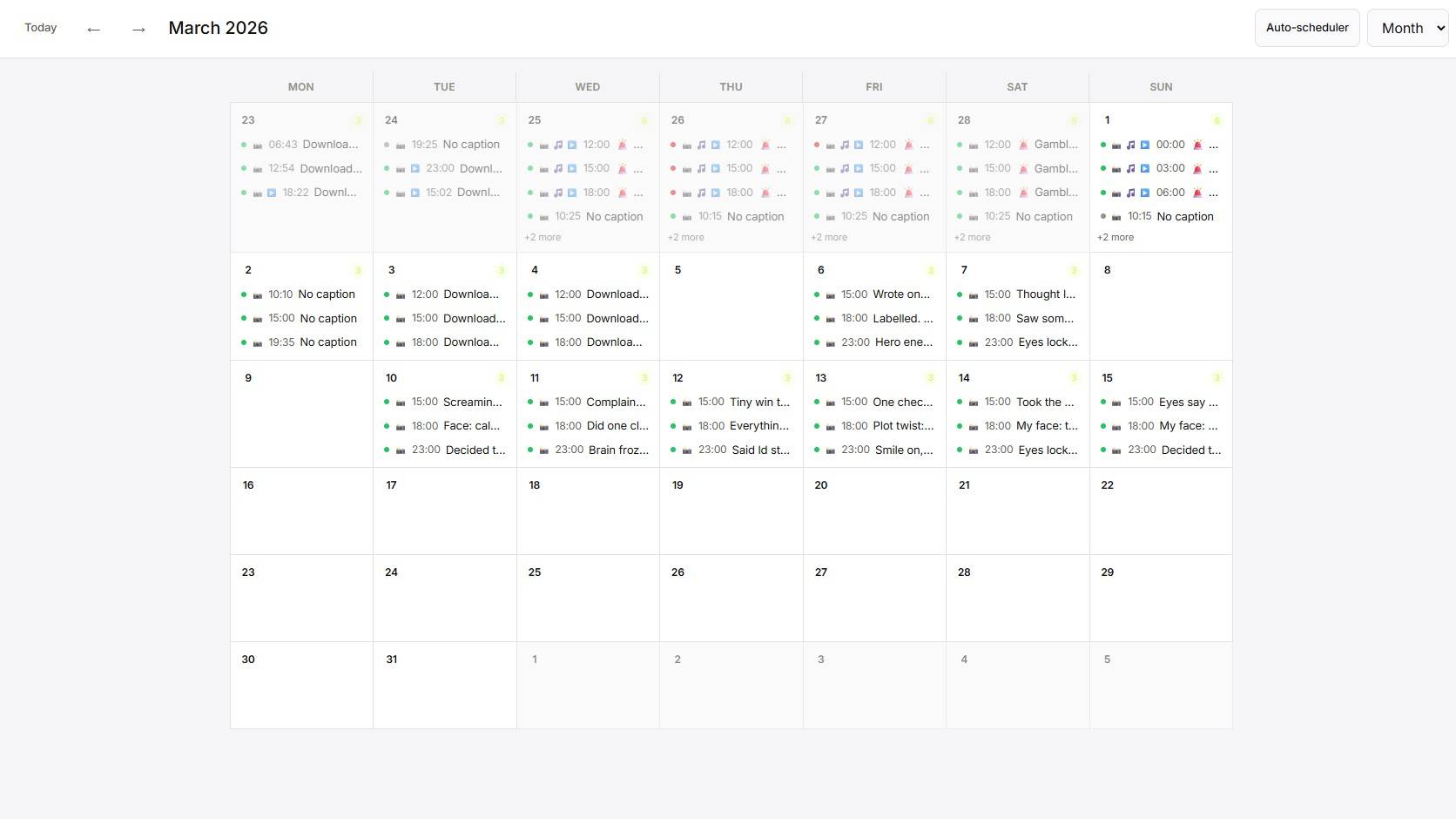Click the siren icon on Feb 25 18:00 post
The height and width of the screenshot is (819, 1456).
(x=623, y=193)
